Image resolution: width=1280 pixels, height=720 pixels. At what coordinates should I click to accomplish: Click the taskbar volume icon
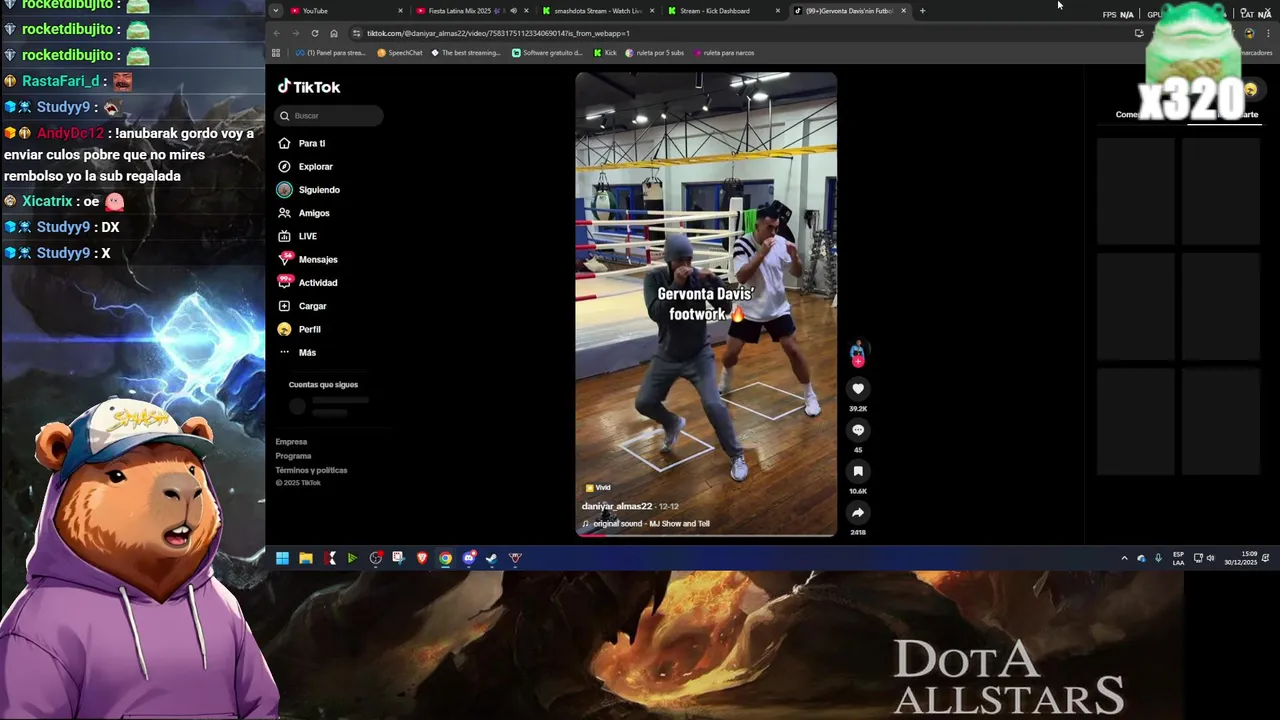pyautogui.click(x=1210, y=558)
